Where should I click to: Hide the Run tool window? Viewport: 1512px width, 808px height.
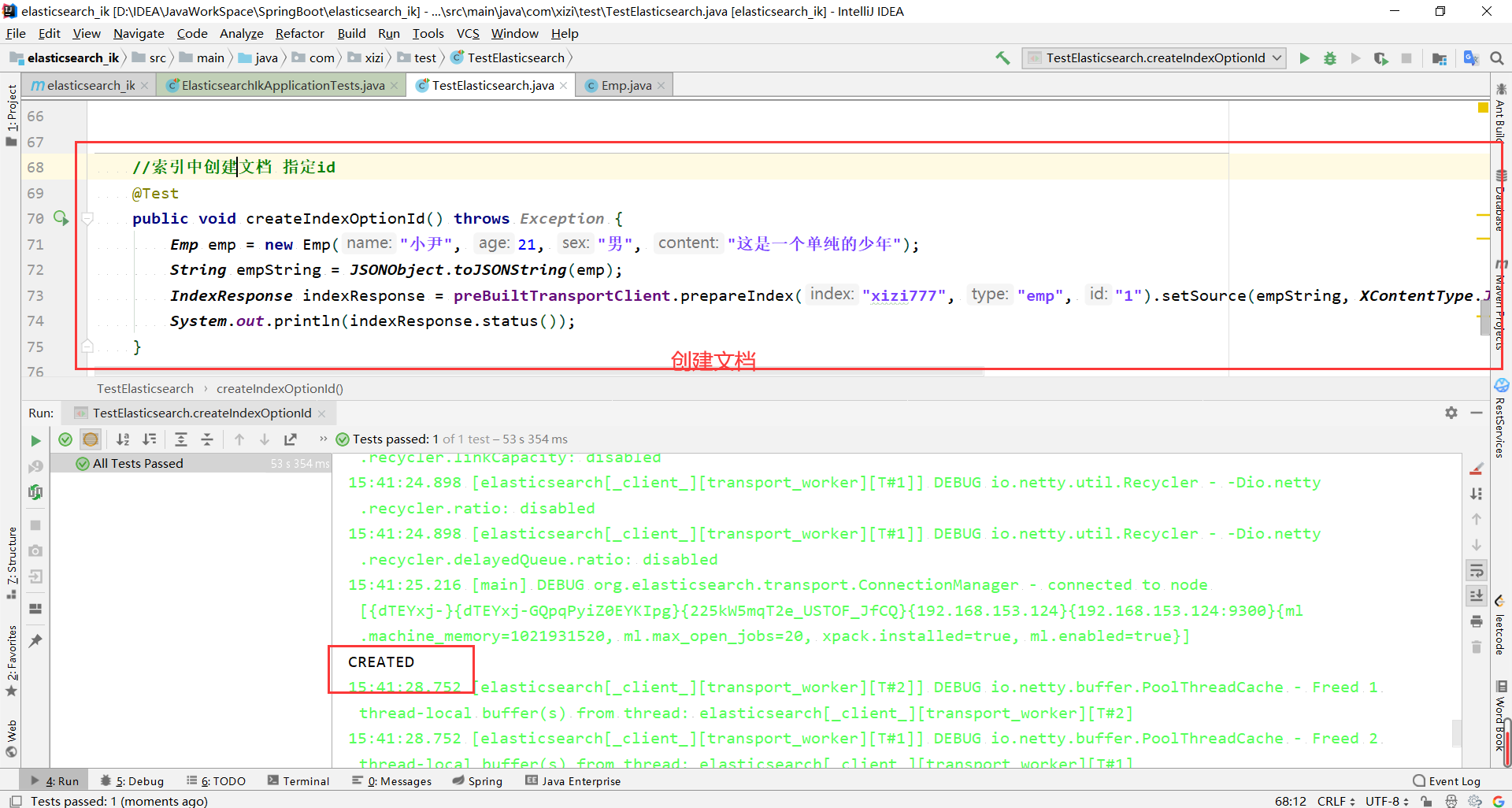click(1477, 413)
